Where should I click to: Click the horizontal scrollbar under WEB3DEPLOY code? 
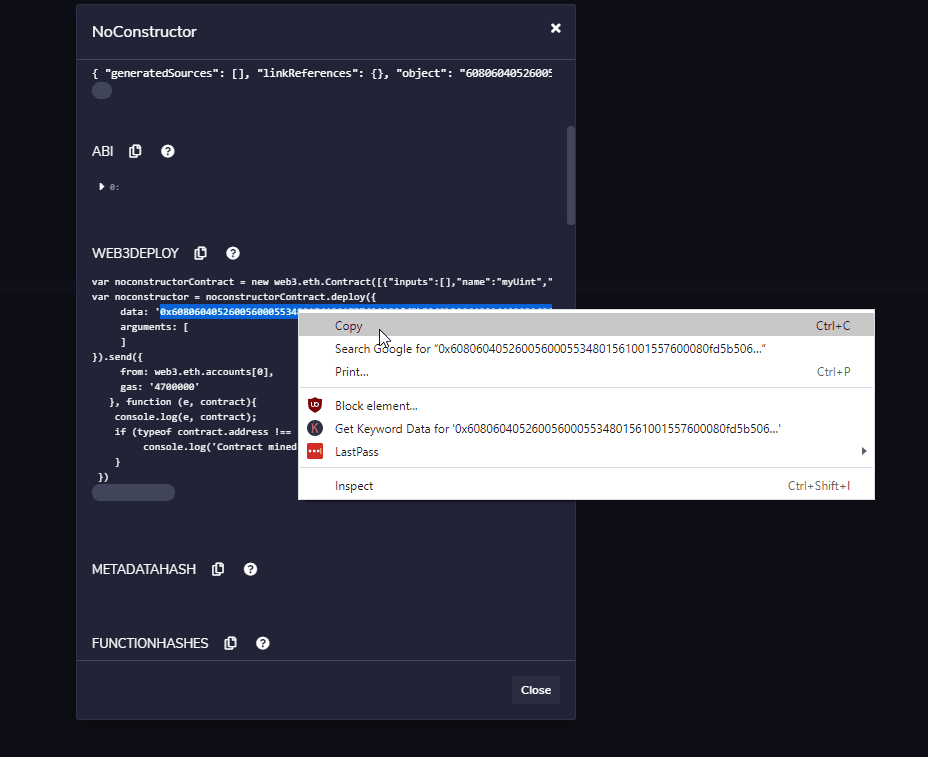pyautogui.click(x=133, y=492)
